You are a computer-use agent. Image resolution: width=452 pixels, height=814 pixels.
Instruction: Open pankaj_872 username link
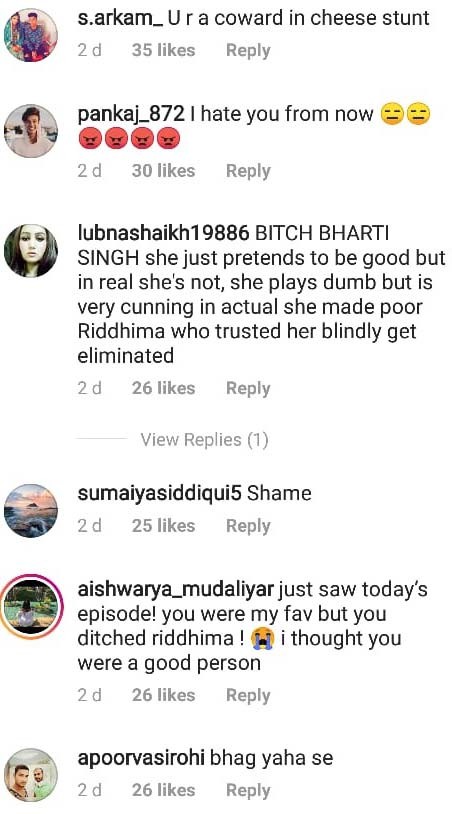[x=131, y=114]
